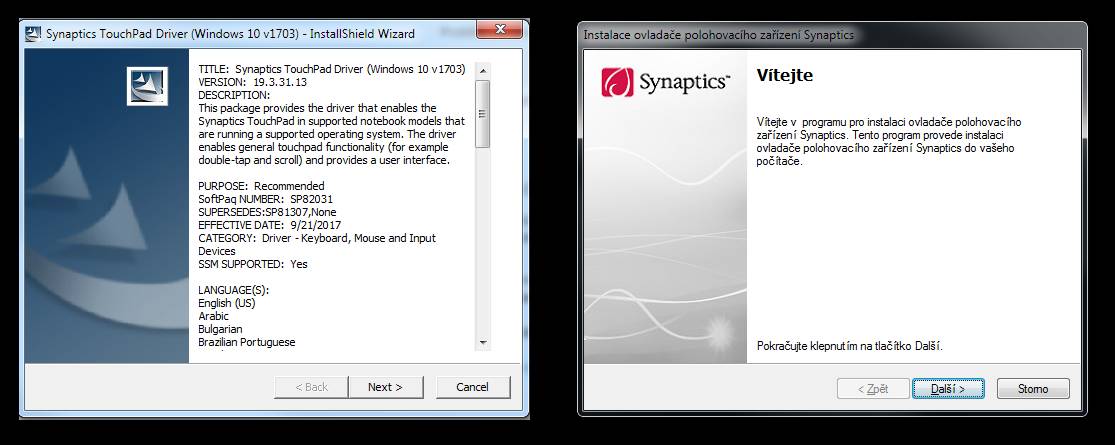Click the 'Arabic' language entry
The width and height of the screenshot is (1115, 445).
pos(213,316)
